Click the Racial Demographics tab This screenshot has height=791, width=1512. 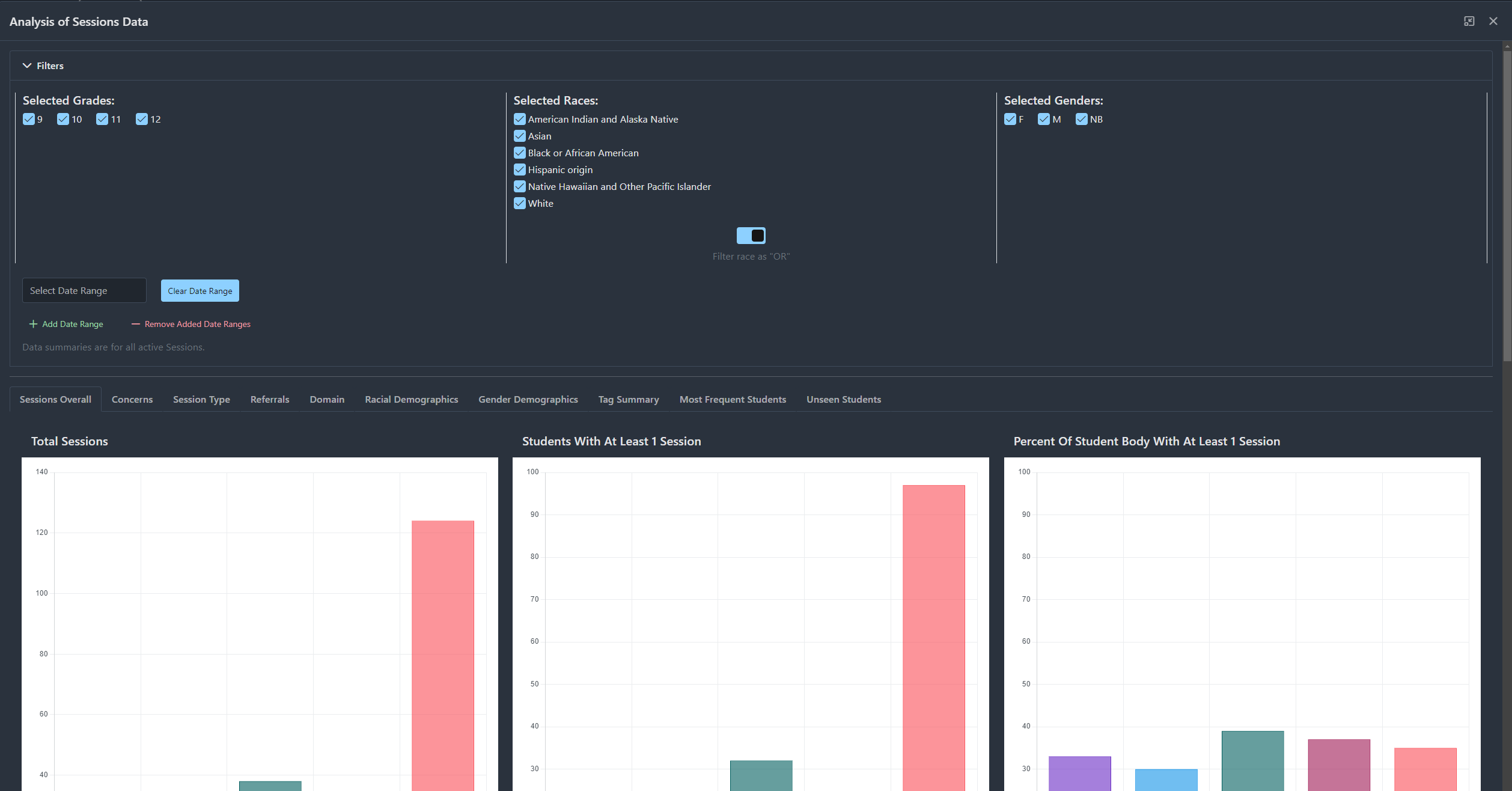pyautogui.click(x=411, y=399)
